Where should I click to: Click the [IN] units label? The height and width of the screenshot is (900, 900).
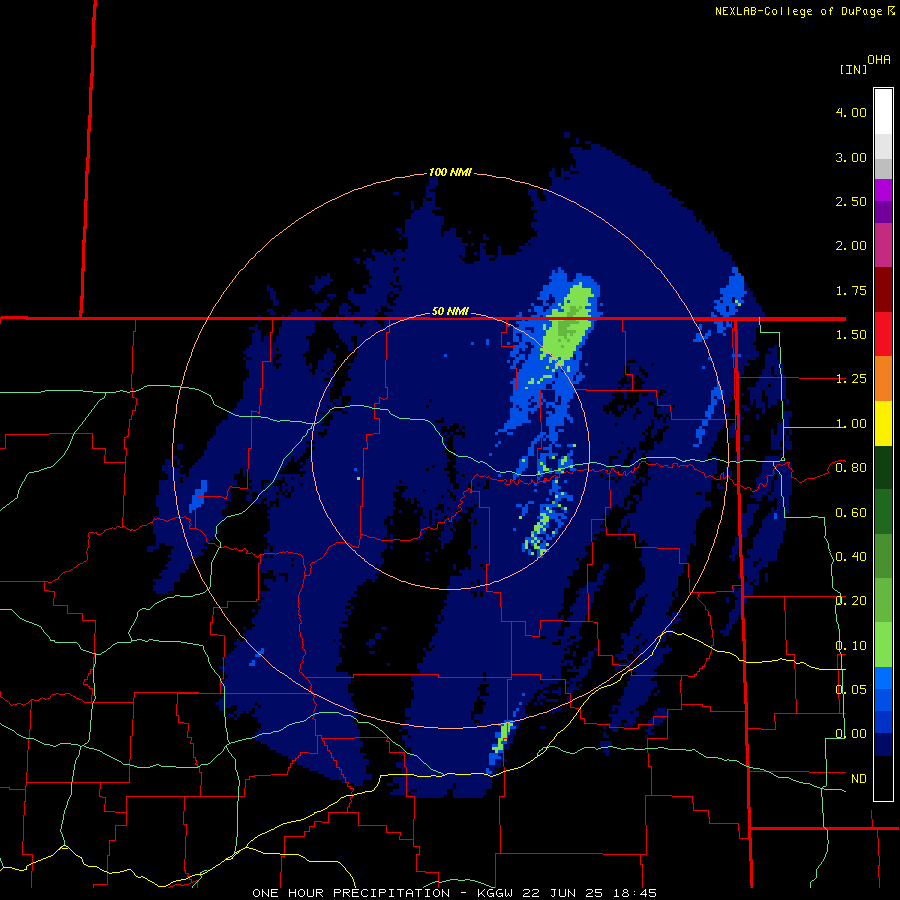[853, 69]
